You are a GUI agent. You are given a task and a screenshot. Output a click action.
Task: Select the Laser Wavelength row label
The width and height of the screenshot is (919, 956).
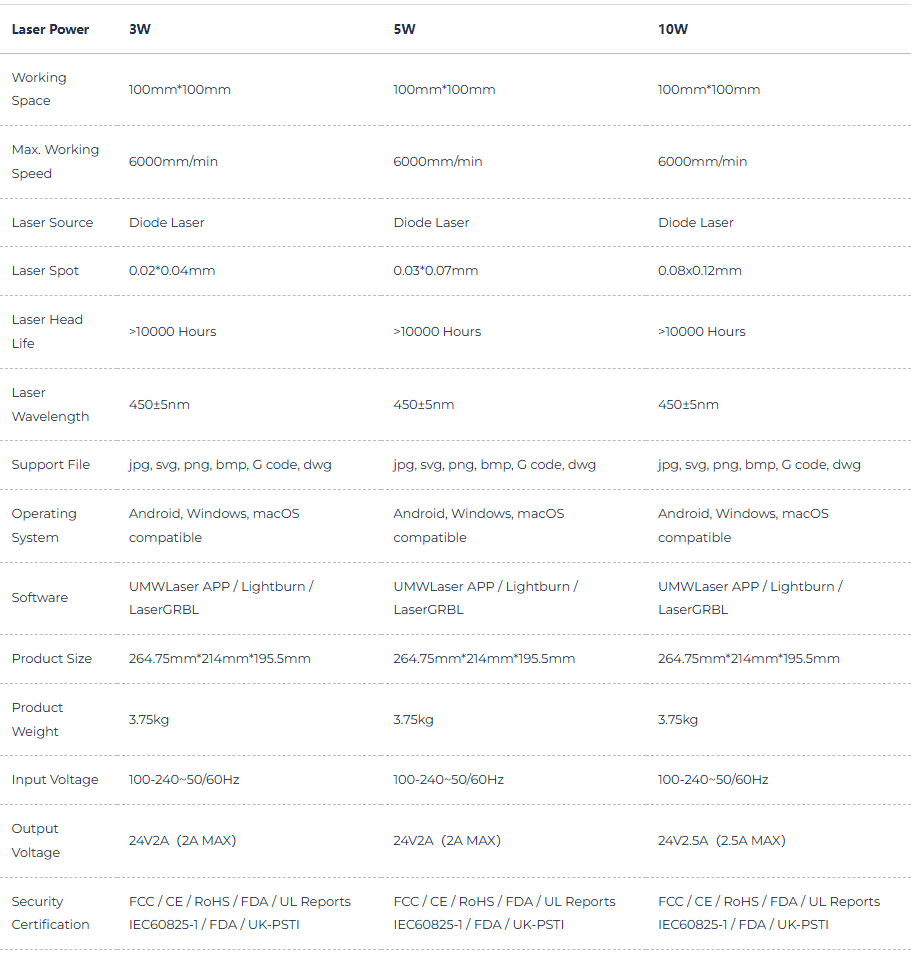pyautogui.click(x=50, y=405)
